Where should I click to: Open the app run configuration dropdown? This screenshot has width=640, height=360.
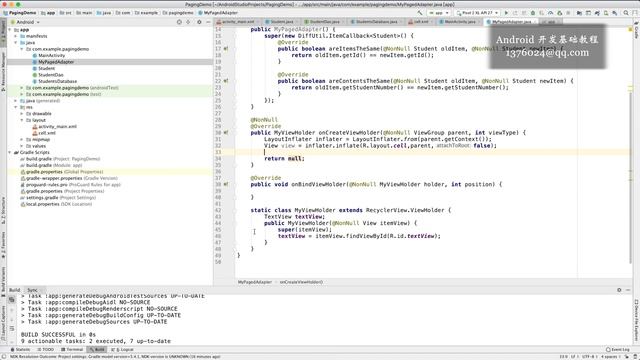[439, 13]
